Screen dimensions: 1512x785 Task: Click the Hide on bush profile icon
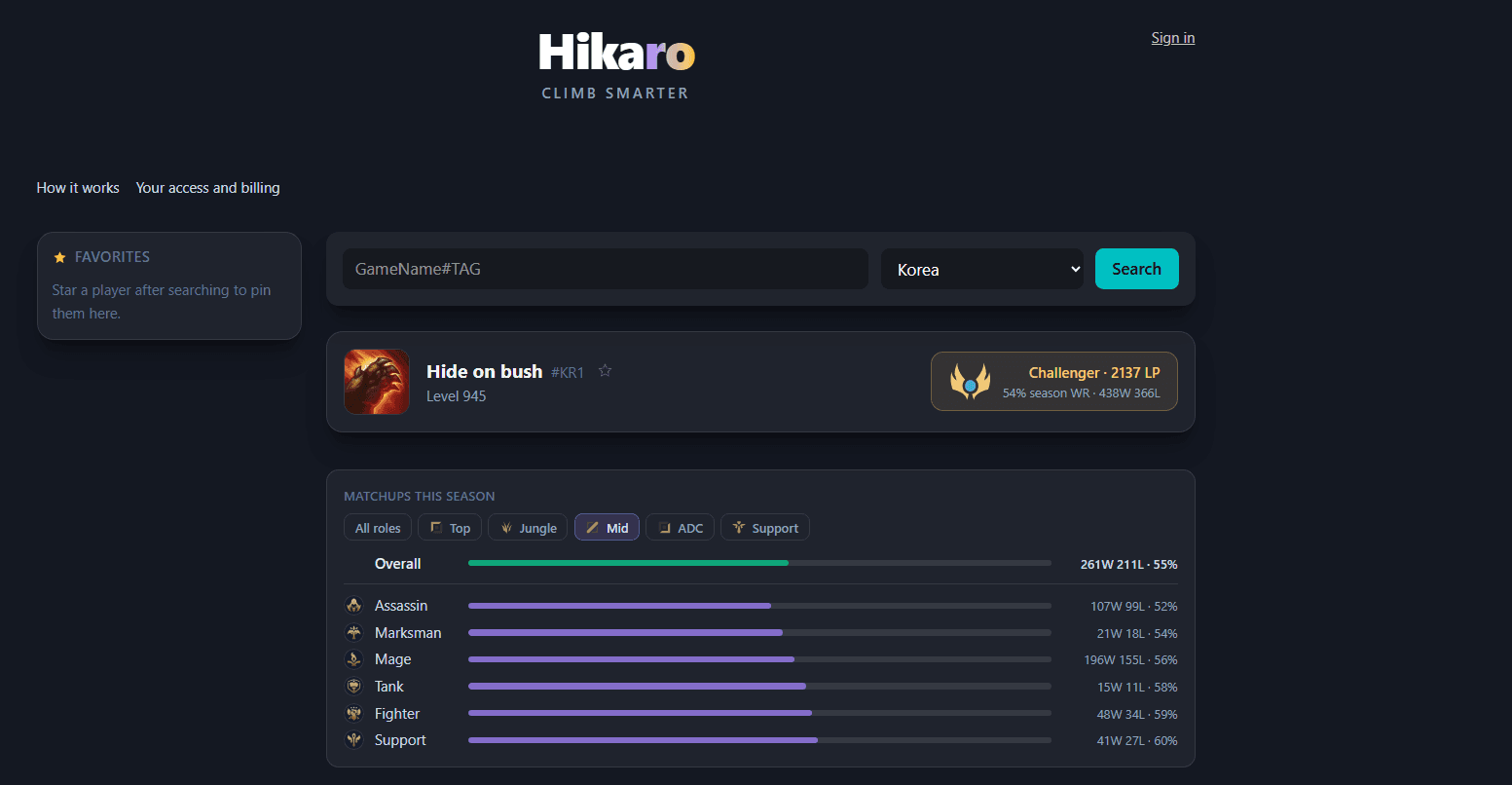point(377,382)
